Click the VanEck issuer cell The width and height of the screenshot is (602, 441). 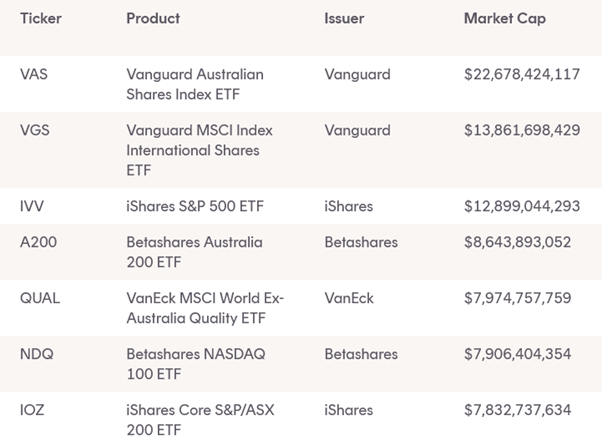click(348, 298)
